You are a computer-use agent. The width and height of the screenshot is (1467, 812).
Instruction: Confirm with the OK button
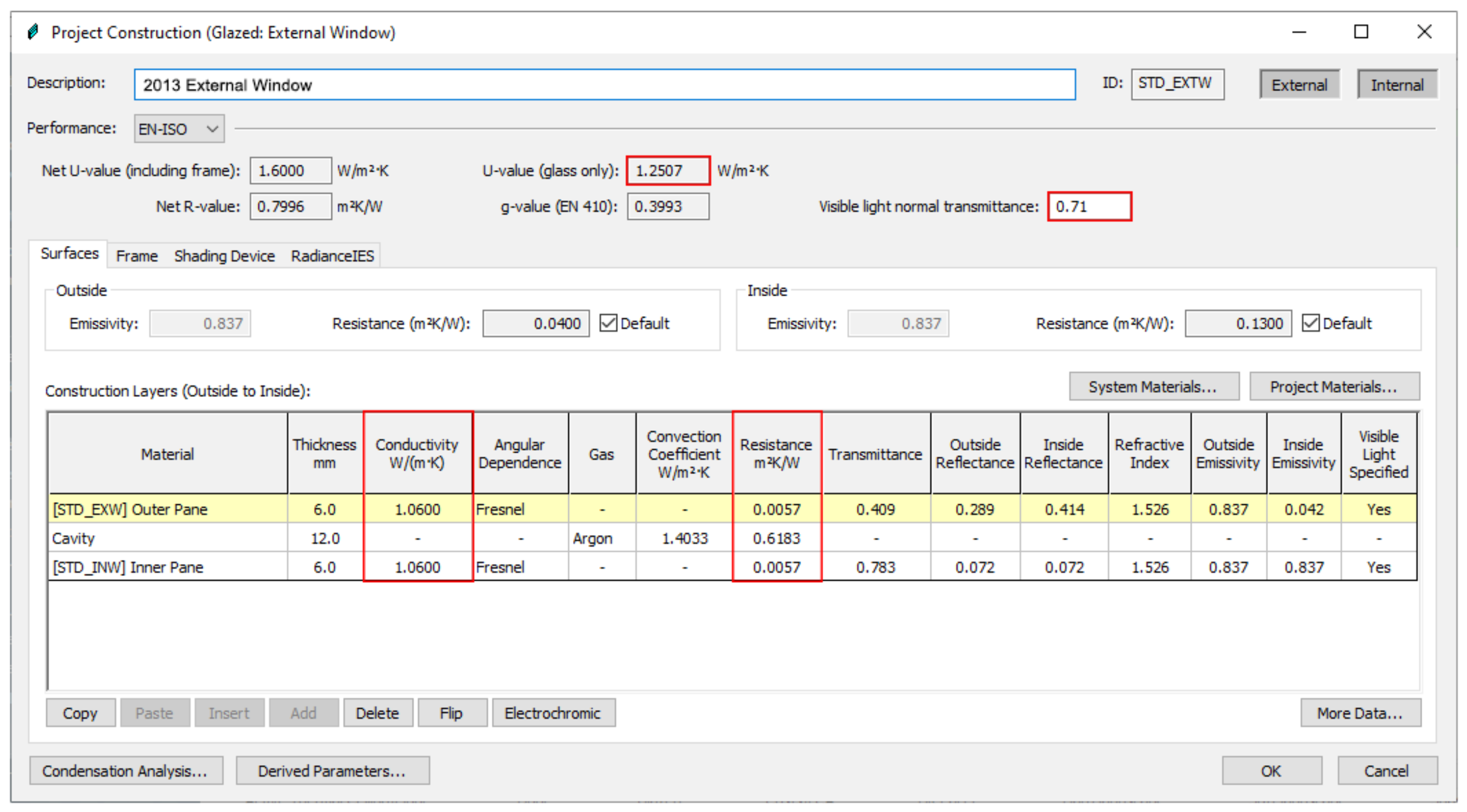[x=1271, y=771]
